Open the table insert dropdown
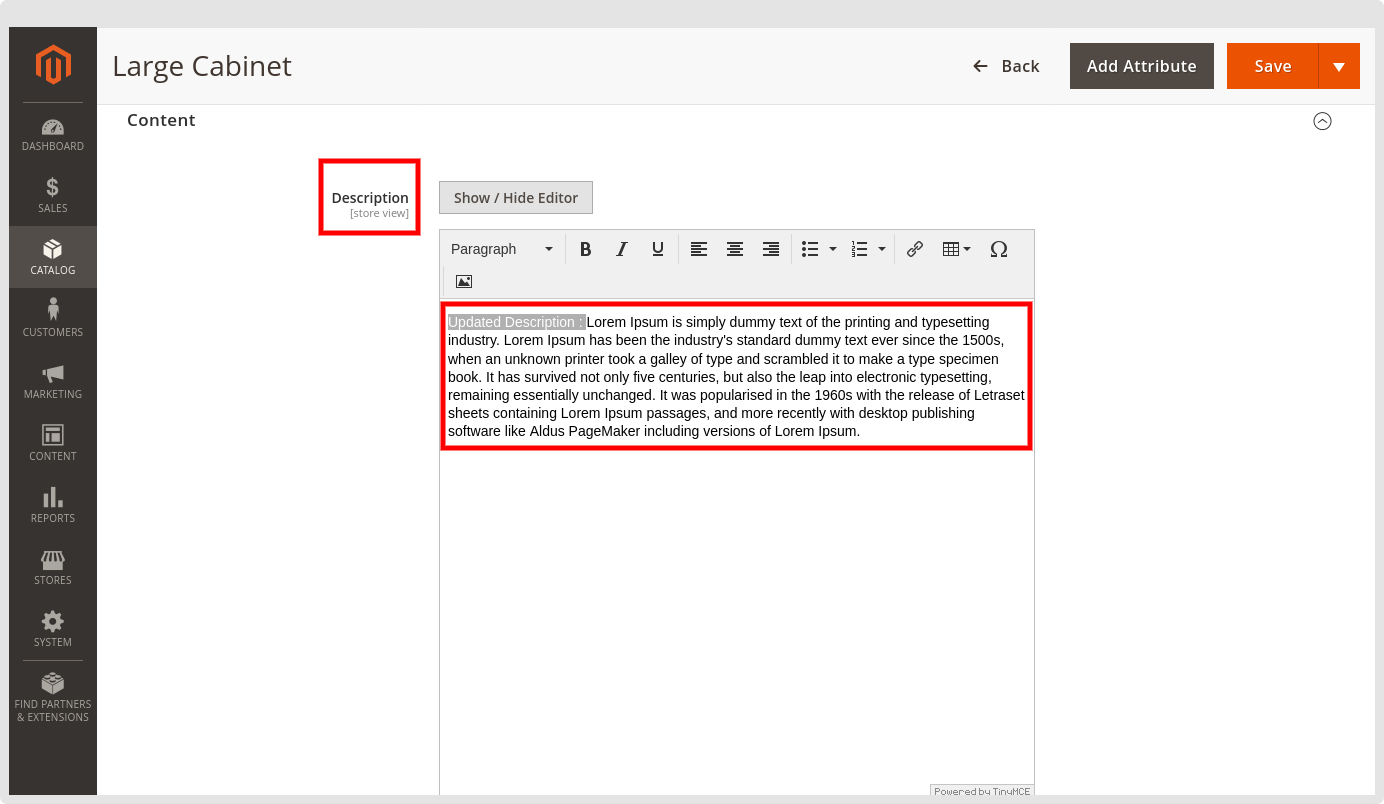This screenshot has width=1384, height=804. pyautogui.click(x=956, y=249)
